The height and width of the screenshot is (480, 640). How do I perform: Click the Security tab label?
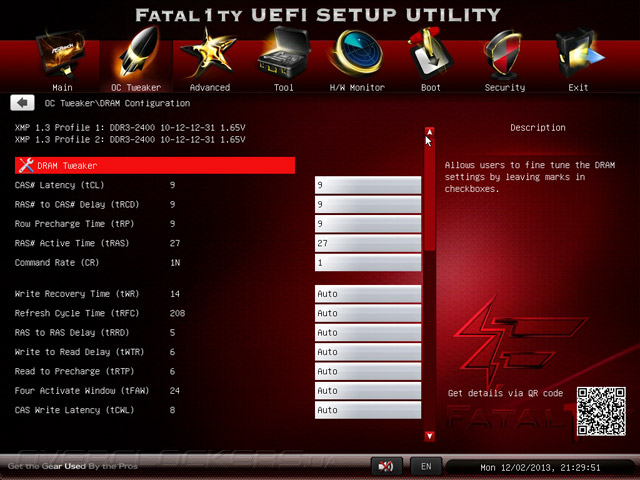(505, 87)
